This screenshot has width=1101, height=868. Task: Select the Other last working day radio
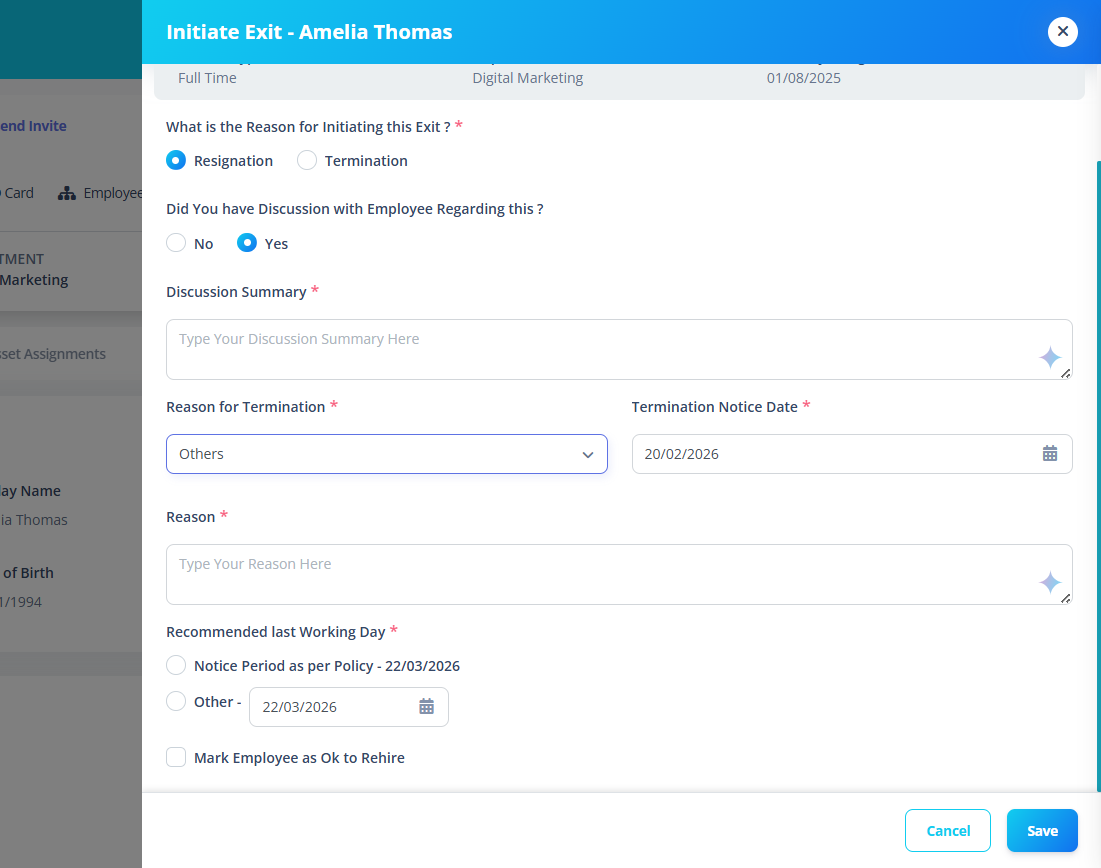176,701
